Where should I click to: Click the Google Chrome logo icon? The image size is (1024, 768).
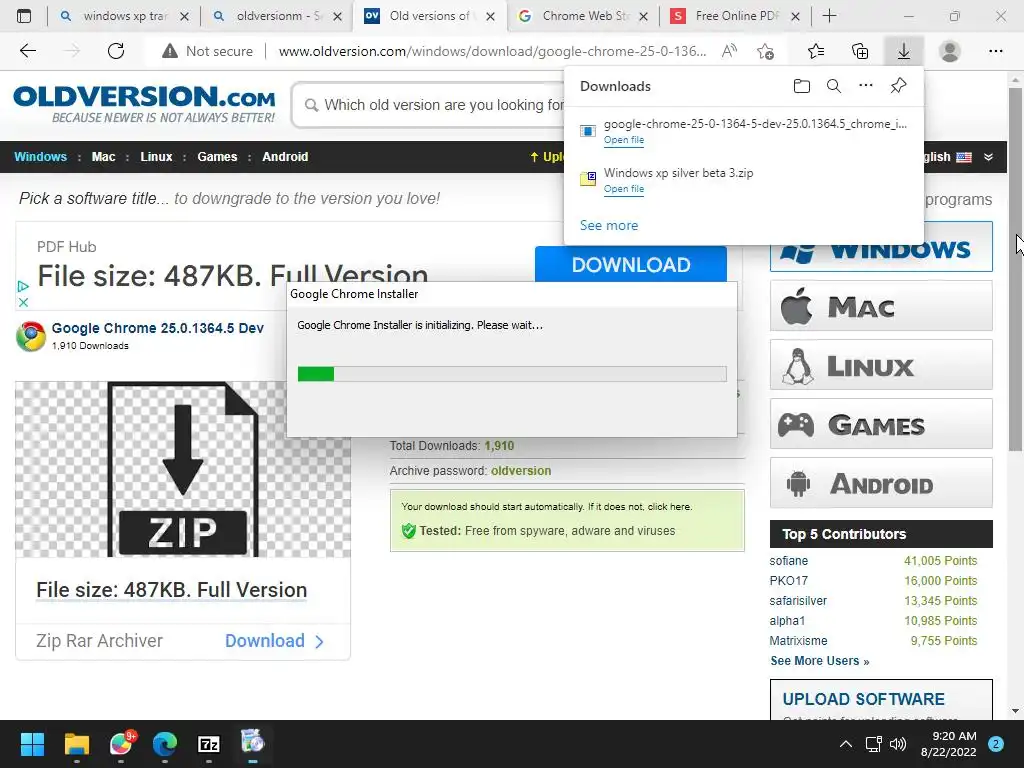click(x=31, y=336)
